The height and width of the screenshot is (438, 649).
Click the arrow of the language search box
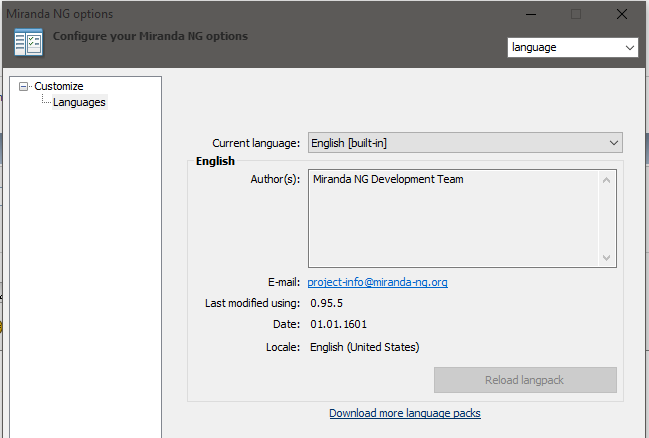(x=630, y=48)
